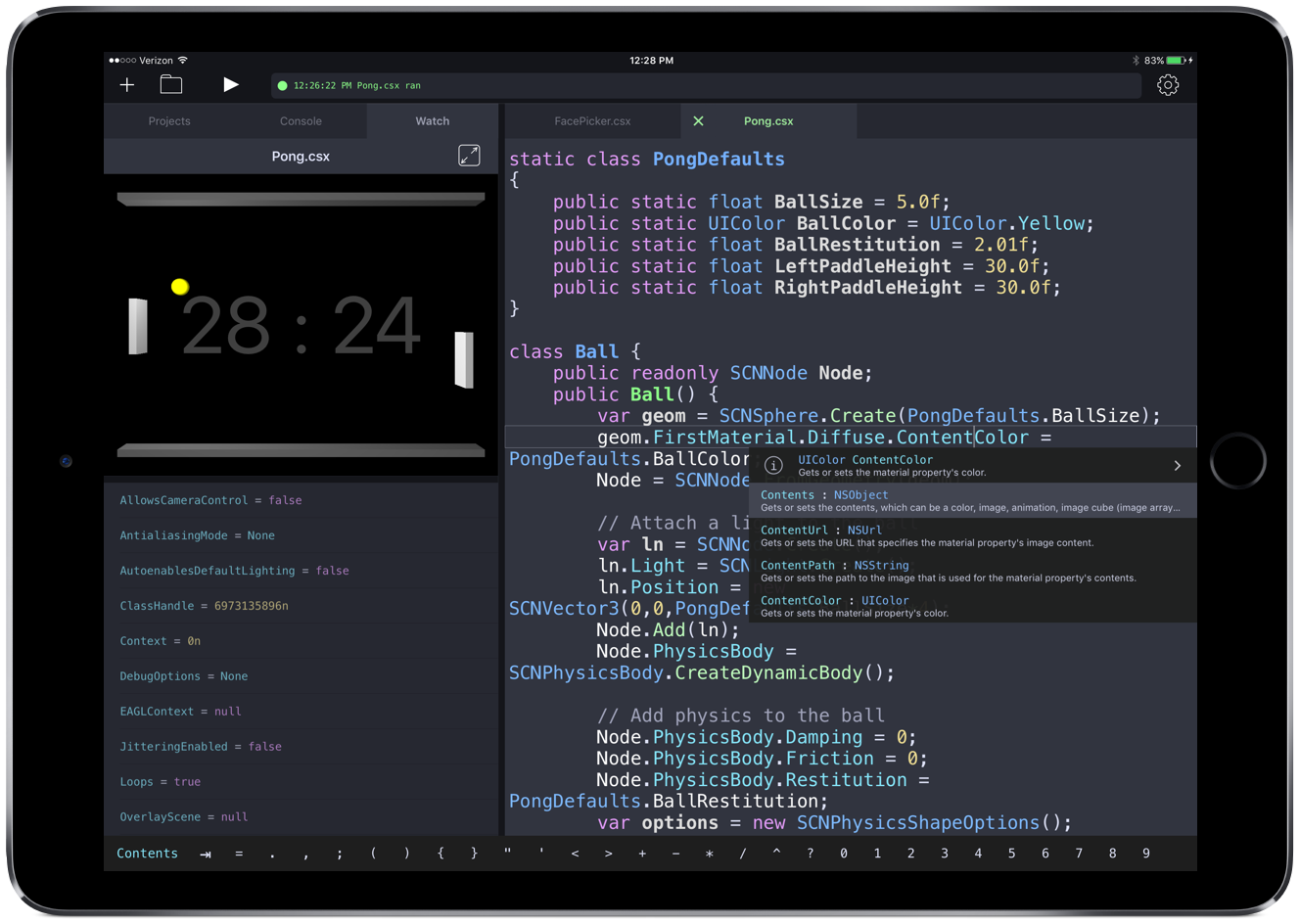This screenshot has width=1300, height=924.
Task: Create a new script with the plus icon
Action: click(126, 85)
